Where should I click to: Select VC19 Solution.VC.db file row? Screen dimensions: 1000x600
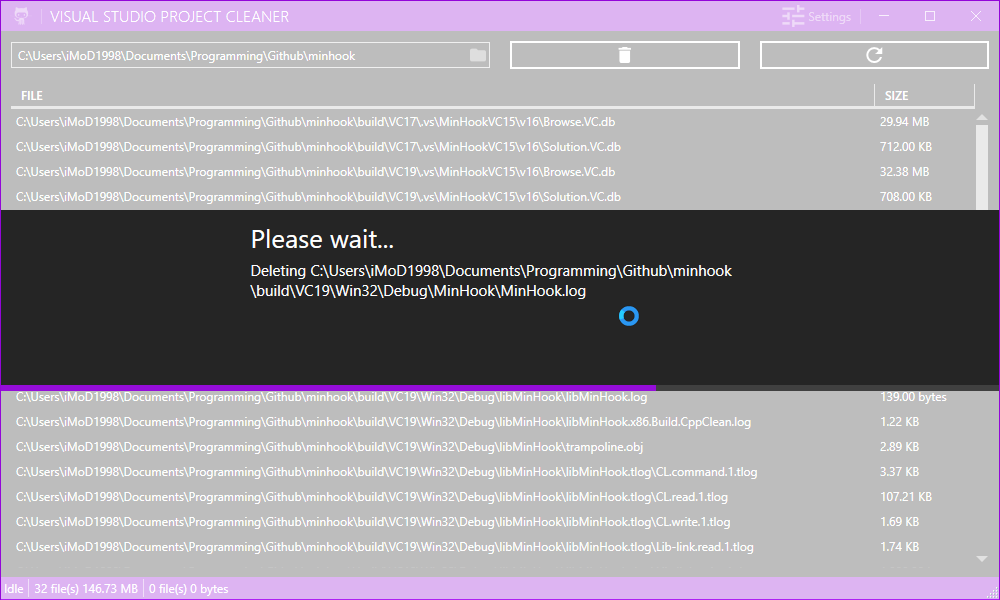click(x=493, y=196)
